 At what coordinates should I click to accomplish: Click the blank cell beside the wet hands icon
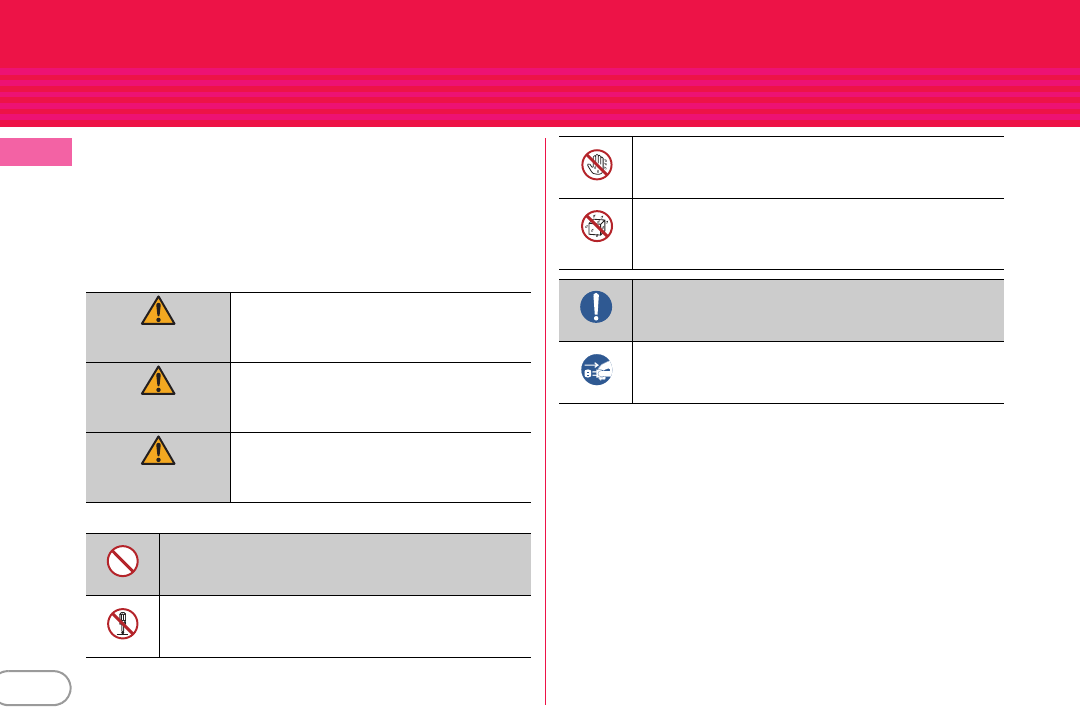tap(818, 167)
